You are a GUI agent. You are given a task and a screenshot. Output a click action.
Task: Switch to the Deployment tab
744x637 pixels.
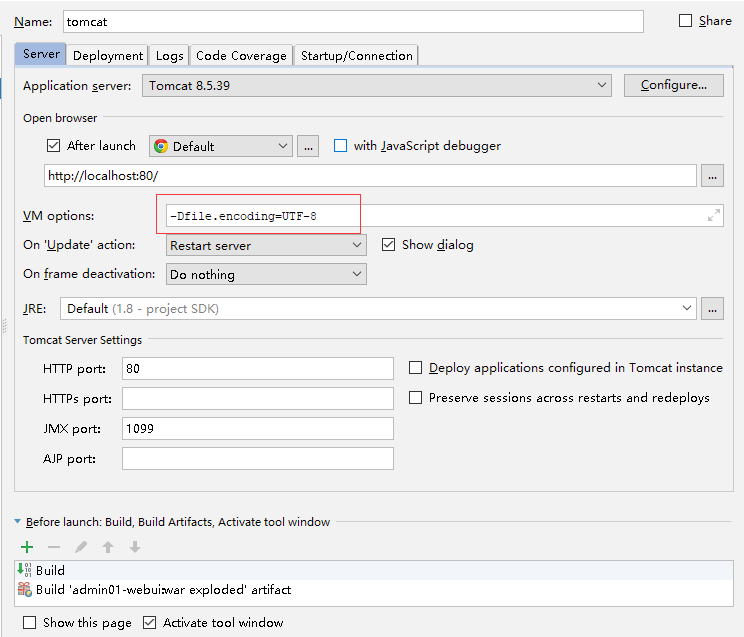point(108,56)
